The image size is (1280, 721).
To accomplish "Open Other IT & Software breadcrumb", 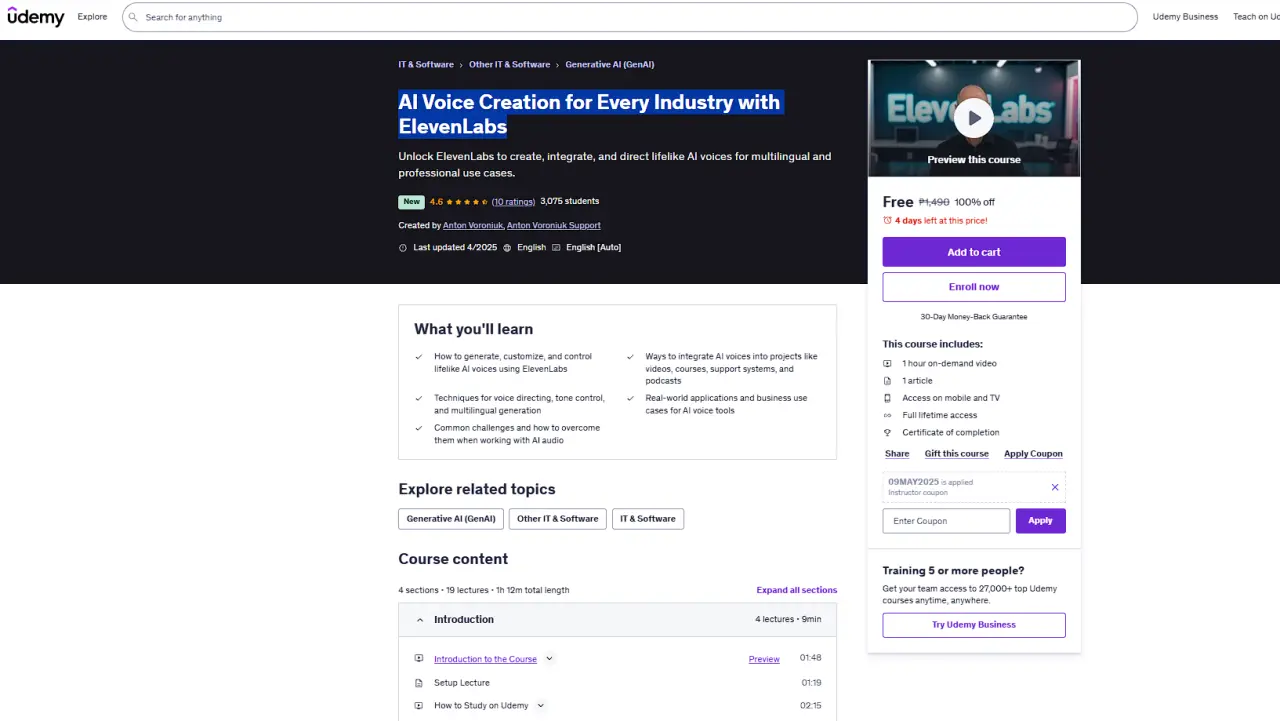I will coord(509,65).
